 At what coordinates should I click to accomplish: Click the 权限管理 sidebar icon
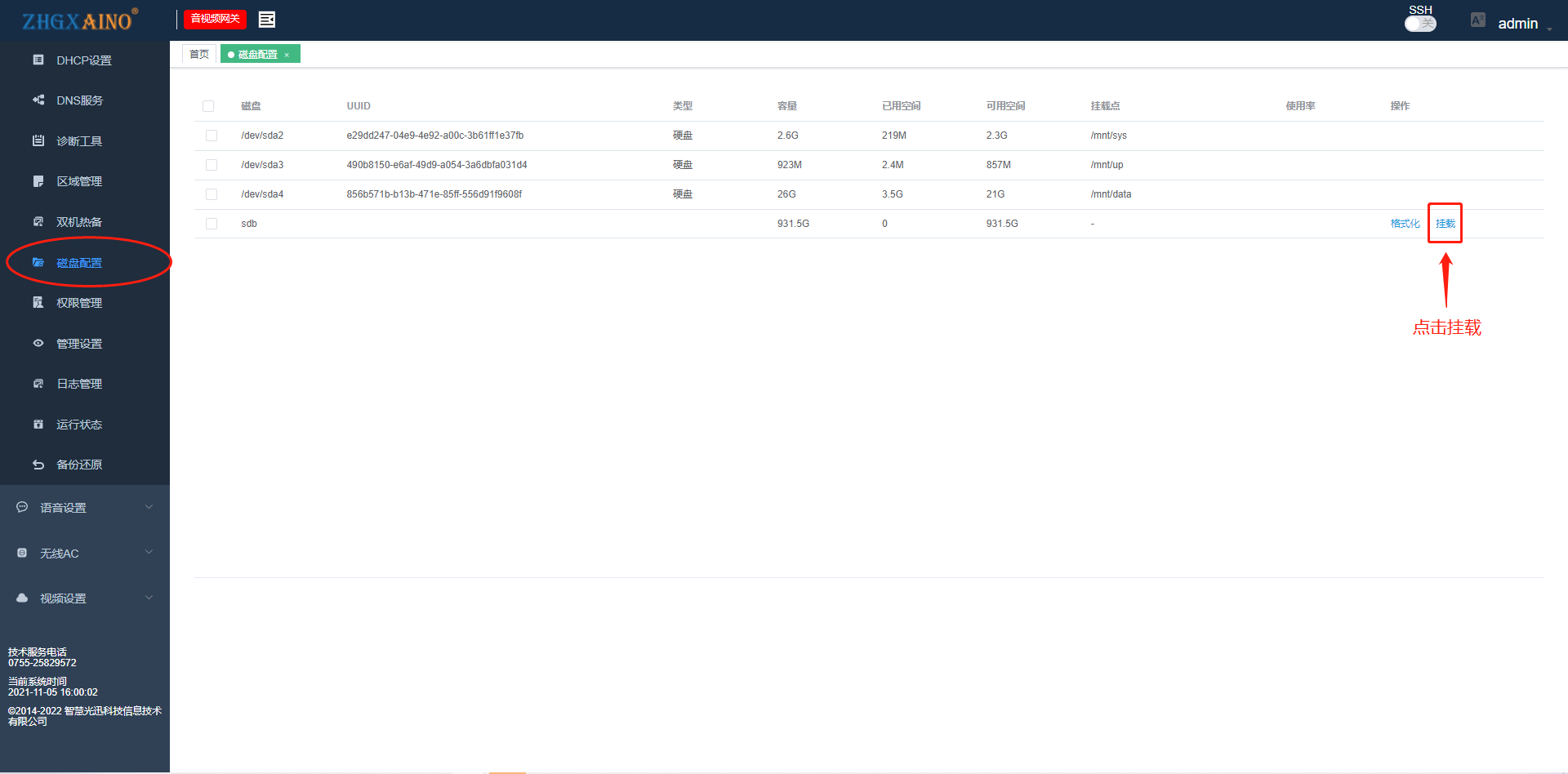(38, 302)
